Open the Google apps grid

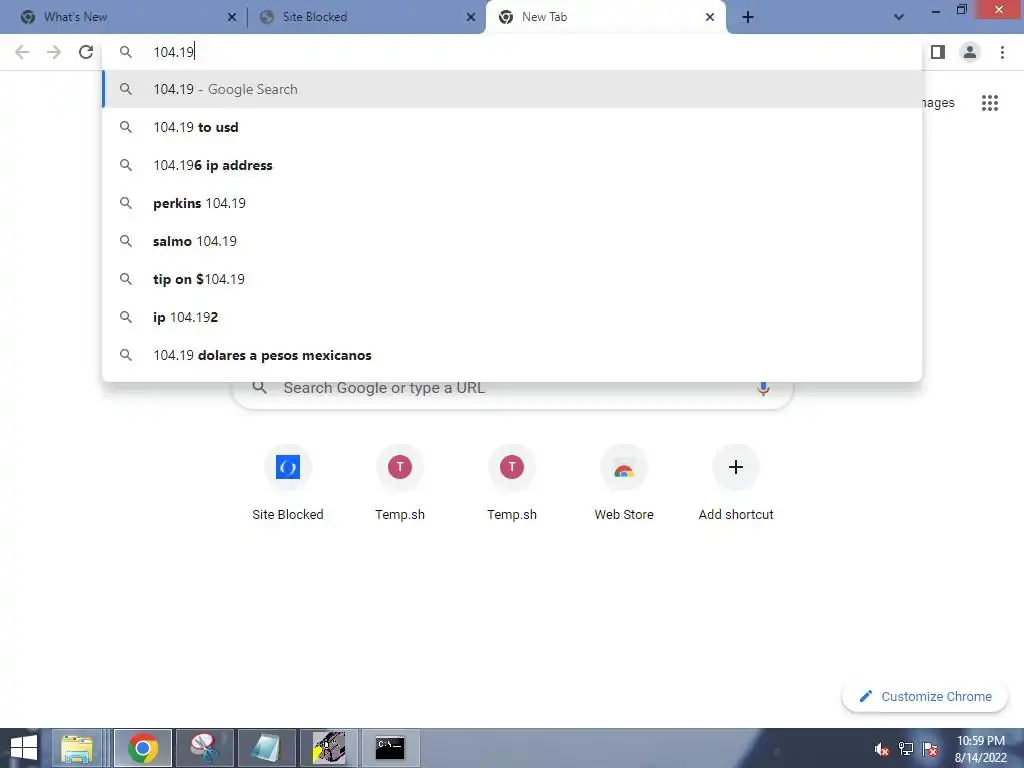pos(989,103)
